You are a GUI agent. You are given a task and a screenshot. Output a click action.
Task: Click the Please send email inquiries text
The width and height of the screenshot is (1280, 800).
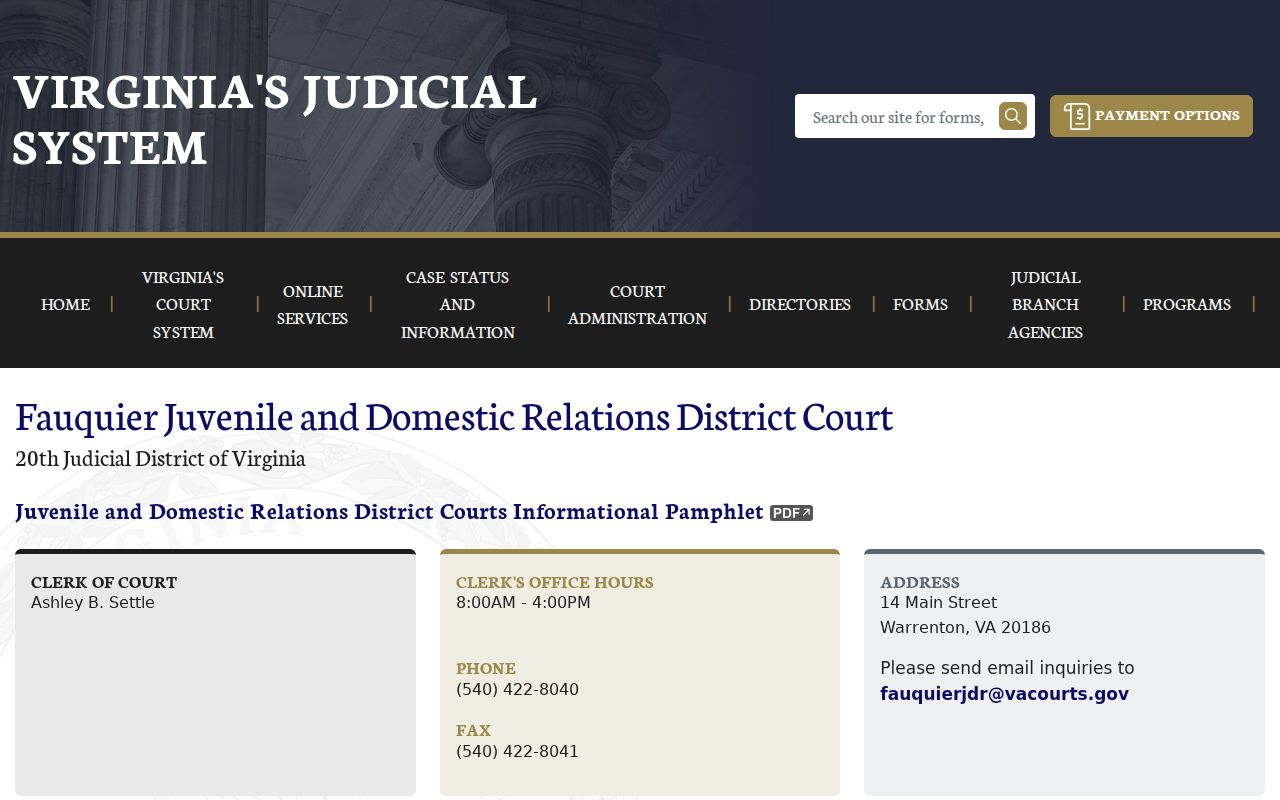[1007, 668]
